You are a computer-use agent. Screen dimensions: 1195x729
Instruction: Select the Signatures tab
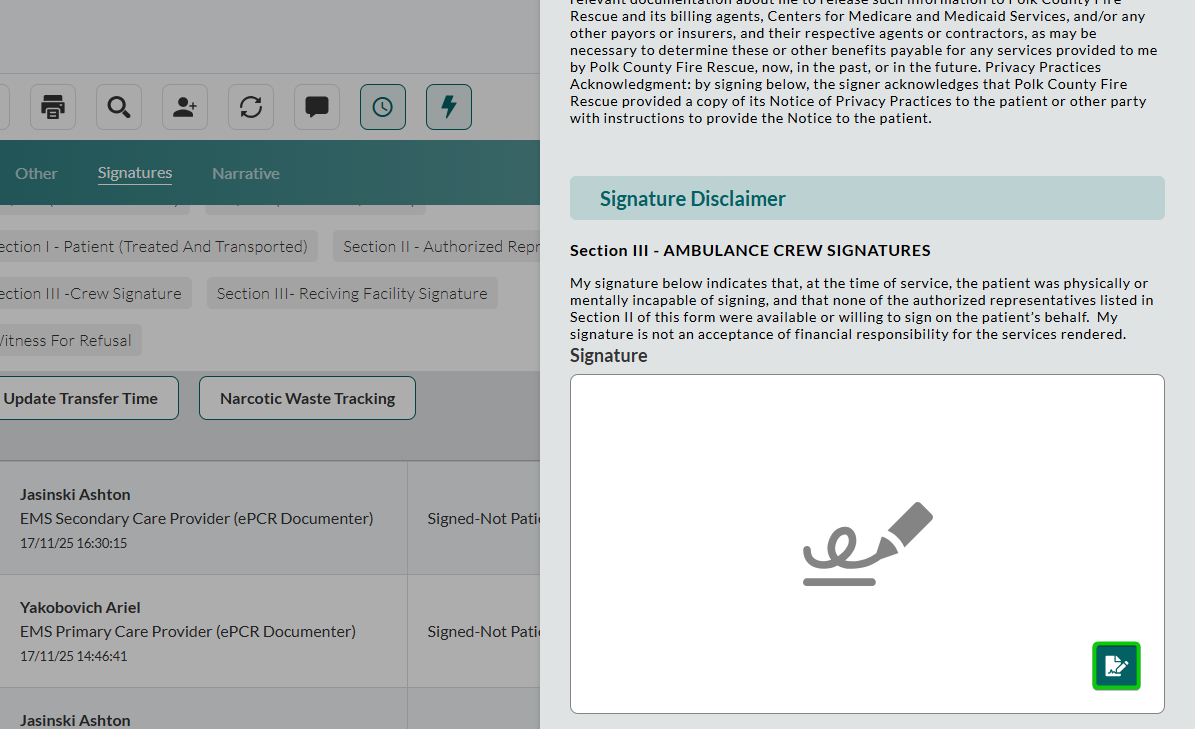click(135, 173)
